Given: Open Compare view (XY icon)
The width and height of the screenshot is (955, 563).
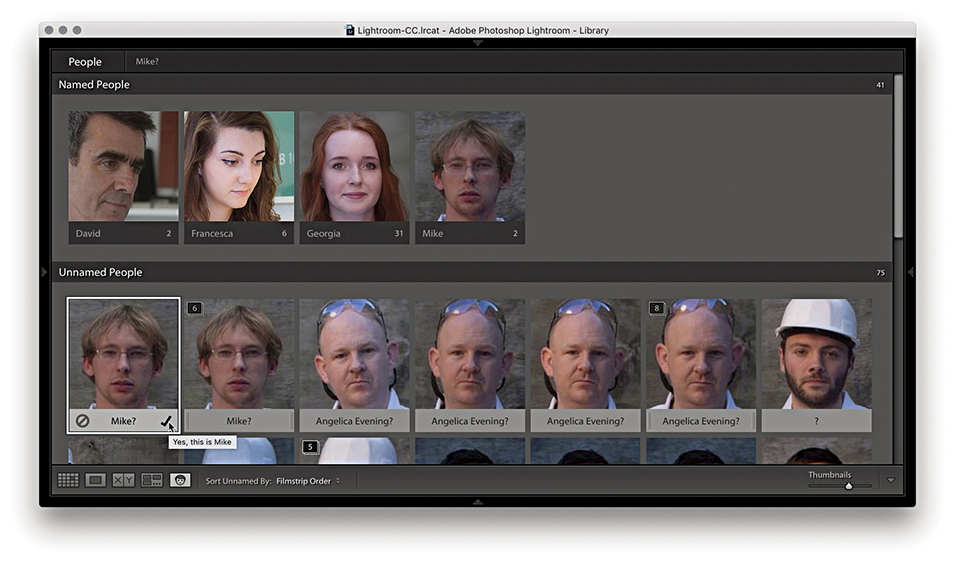Looking at the screenshot, I should (x=124, y=480).
